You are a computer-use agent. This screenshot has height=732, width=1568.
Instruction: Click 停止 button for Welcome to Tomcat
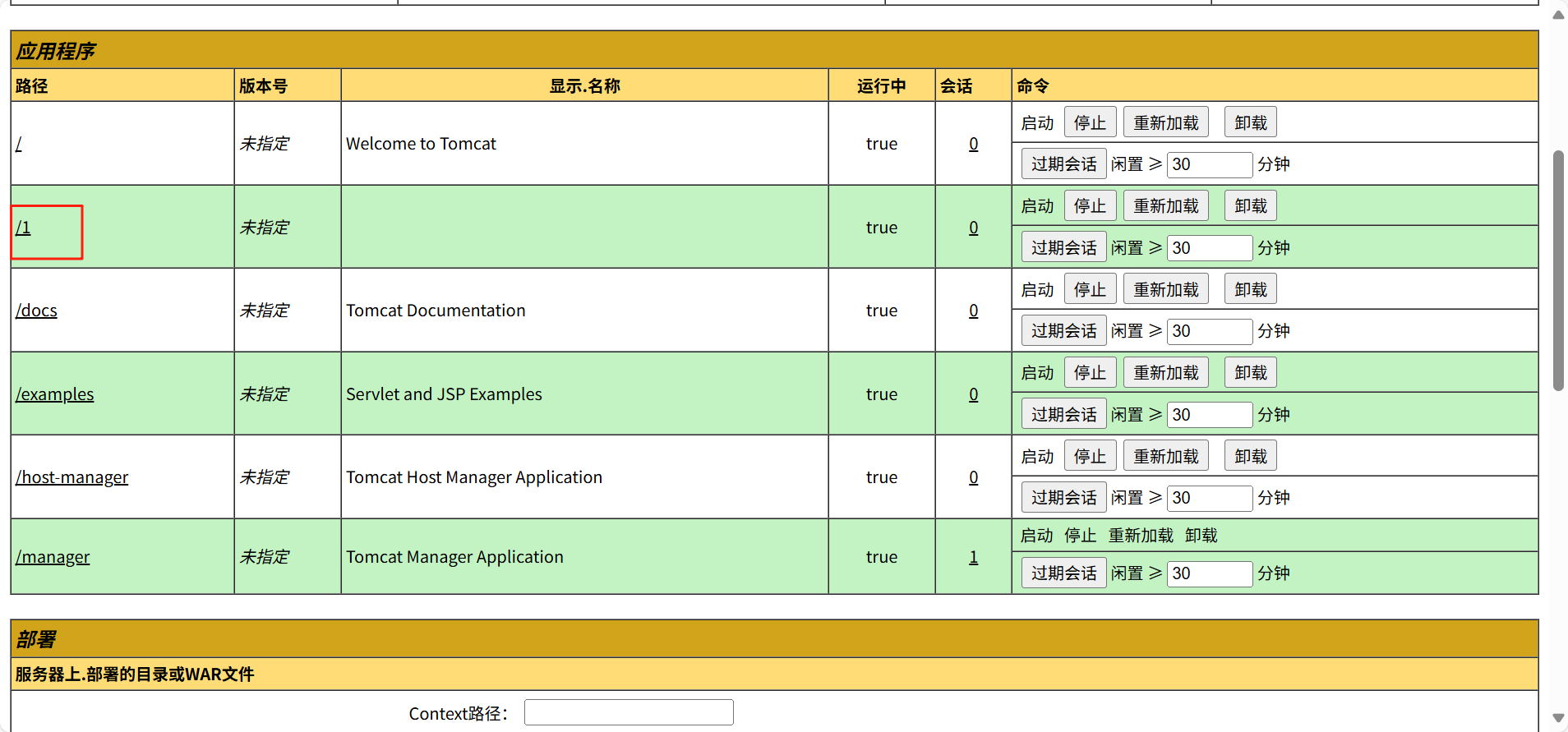pyautogui.click(x=1090, y=122)
